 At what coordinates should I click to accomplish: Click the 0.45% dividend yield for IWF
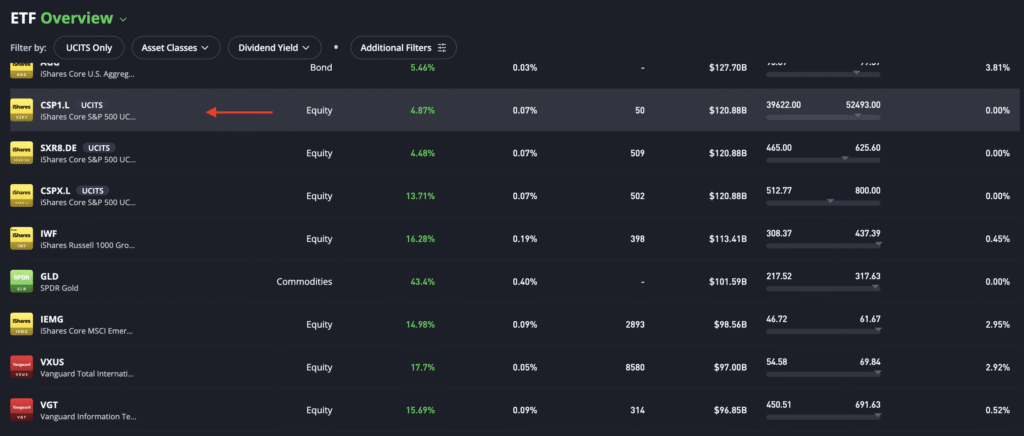click(x=997, y=239)
